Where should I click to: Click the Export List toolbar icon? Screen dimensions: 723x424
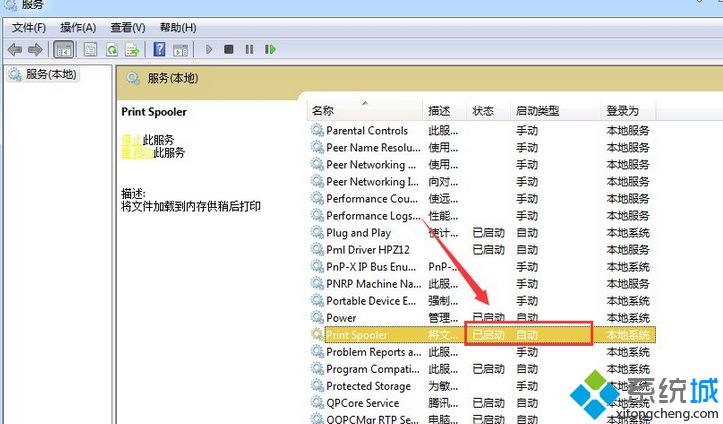point(132,49)
